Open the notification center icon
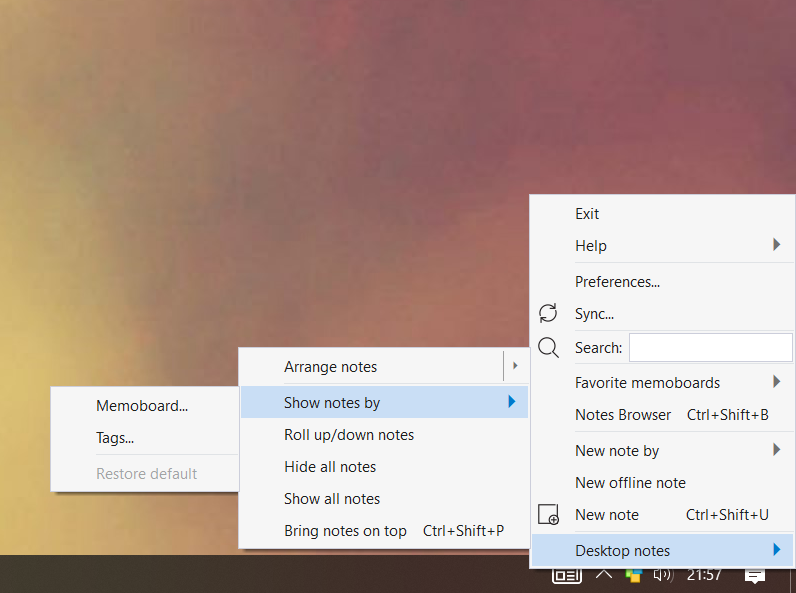Image resolution: width=796 pixels, height=593 pixels. tap(755, 575)
